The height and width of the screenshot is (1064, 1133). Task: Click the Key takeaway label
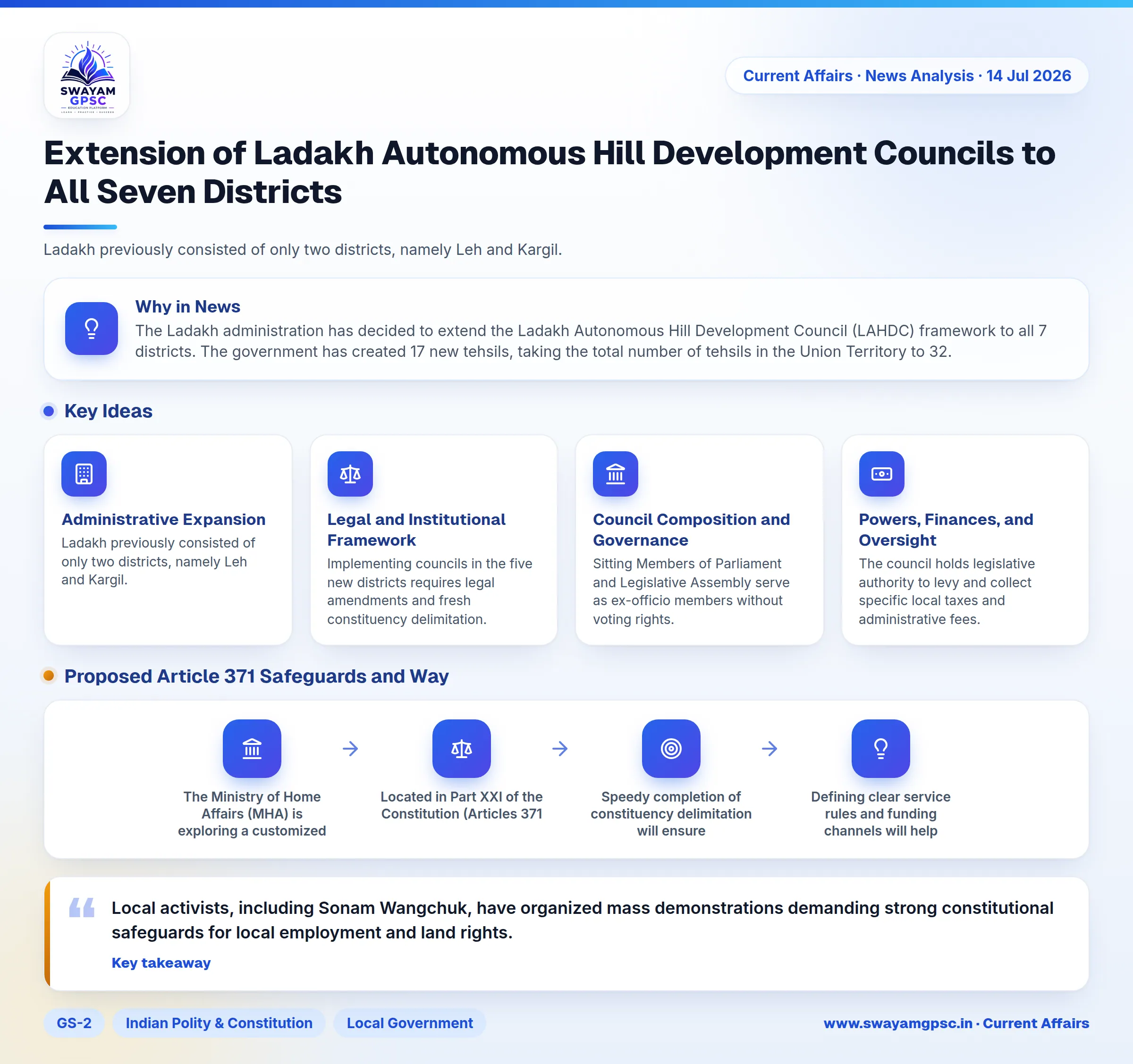(x=161, y=963)
